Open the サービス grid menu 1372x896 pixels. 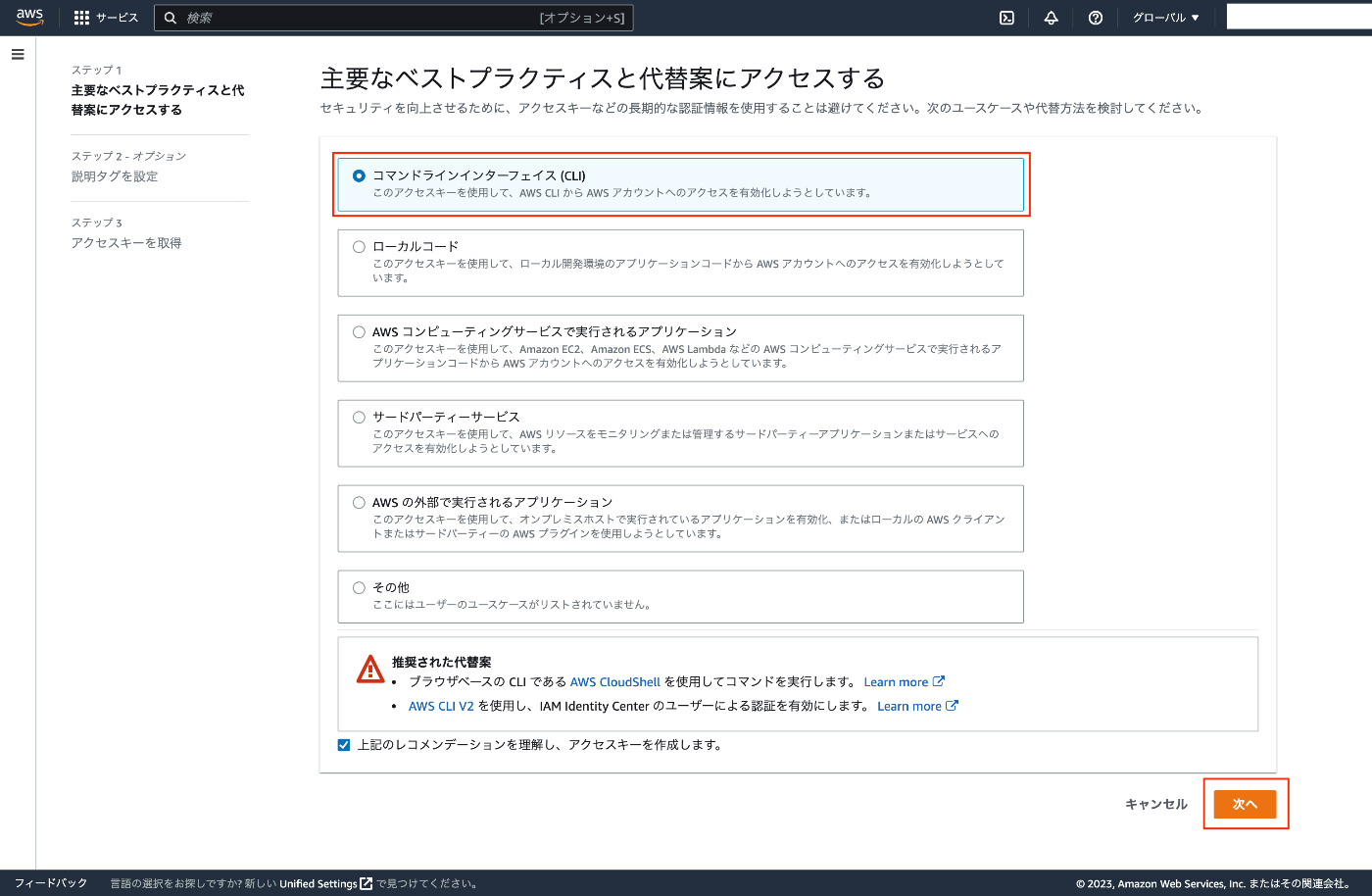106,18
